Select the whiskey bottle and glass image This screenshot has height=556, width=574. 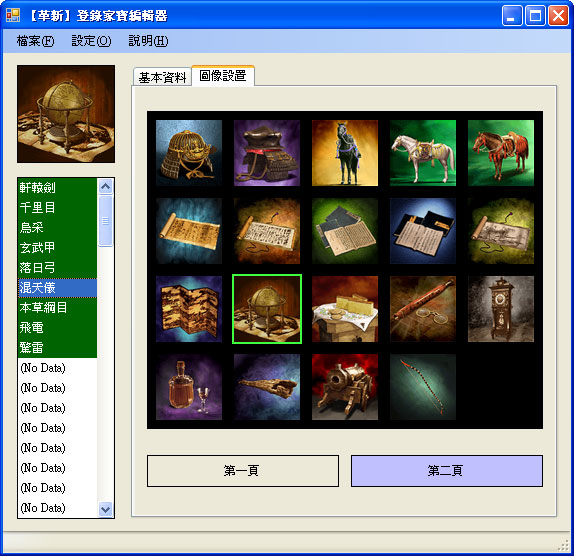click(x=189, y=387)
